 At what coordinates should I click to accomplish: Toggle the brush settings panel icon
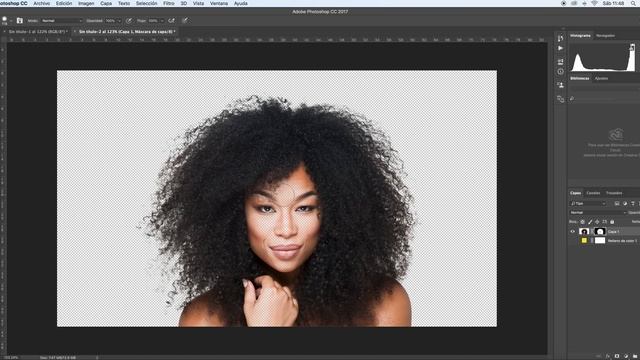(x=20, y=20)
